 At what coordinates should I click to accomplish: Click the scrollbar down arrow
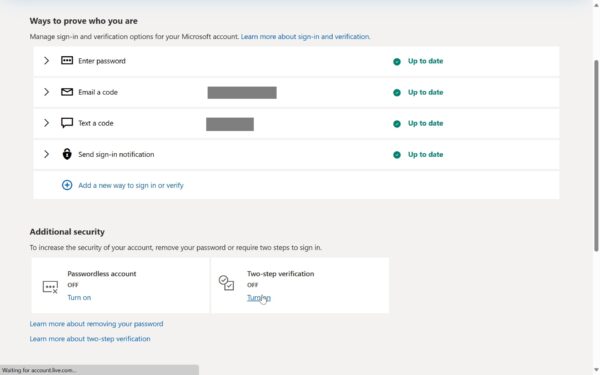click(x=596, y=370)
